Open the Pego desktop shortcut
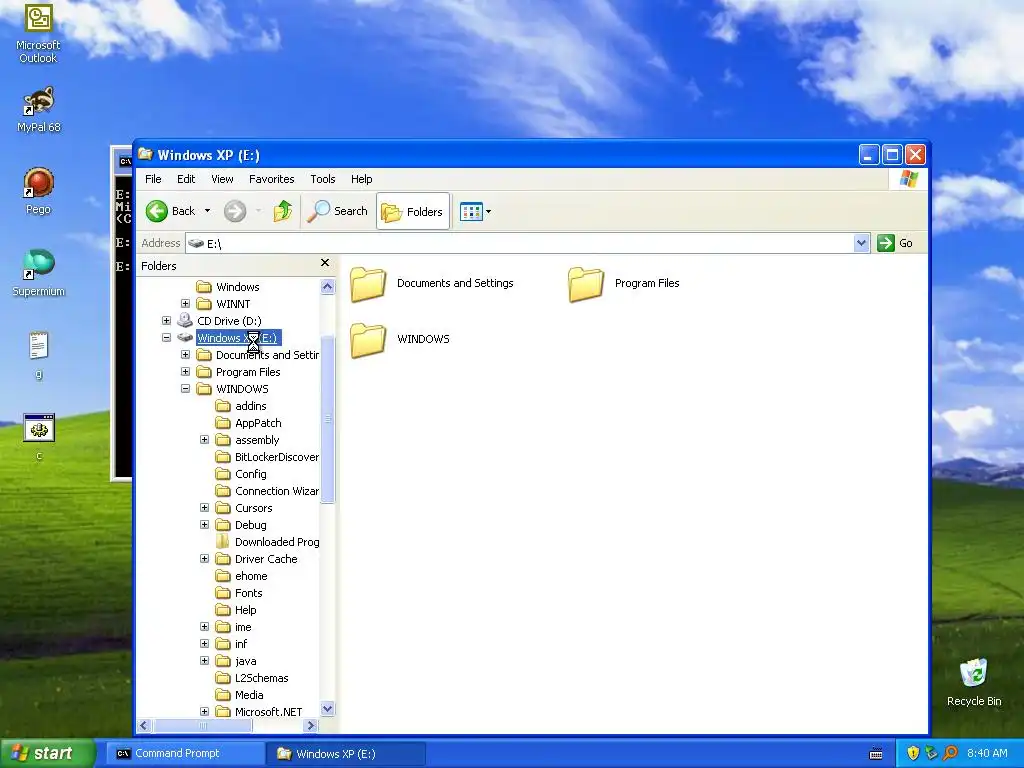This screenshot has width=1024, height=768. point(38,191)
